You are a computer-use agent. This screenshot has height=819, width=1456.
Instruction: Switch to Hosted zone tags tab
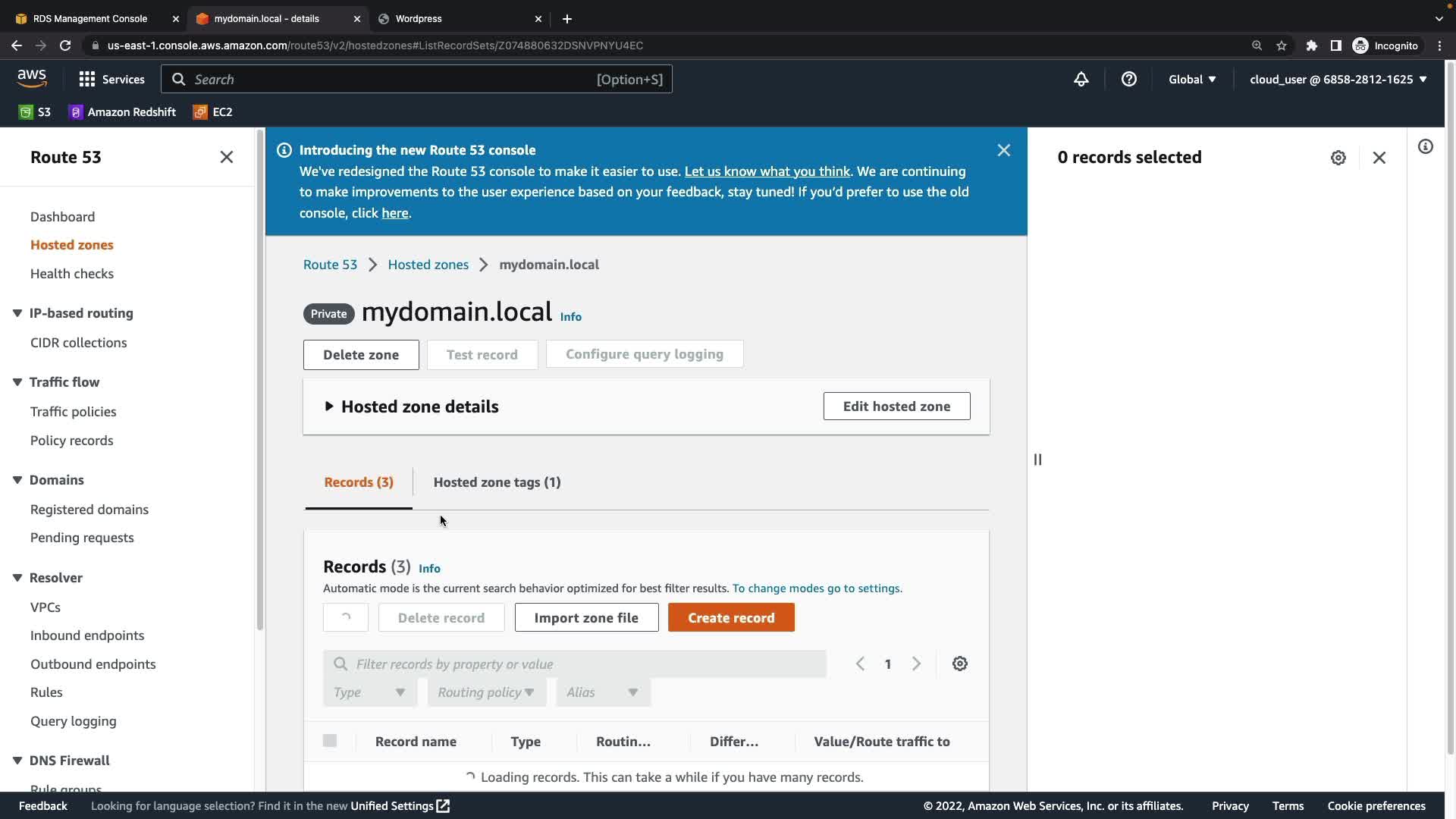click(x=497, y=482)
